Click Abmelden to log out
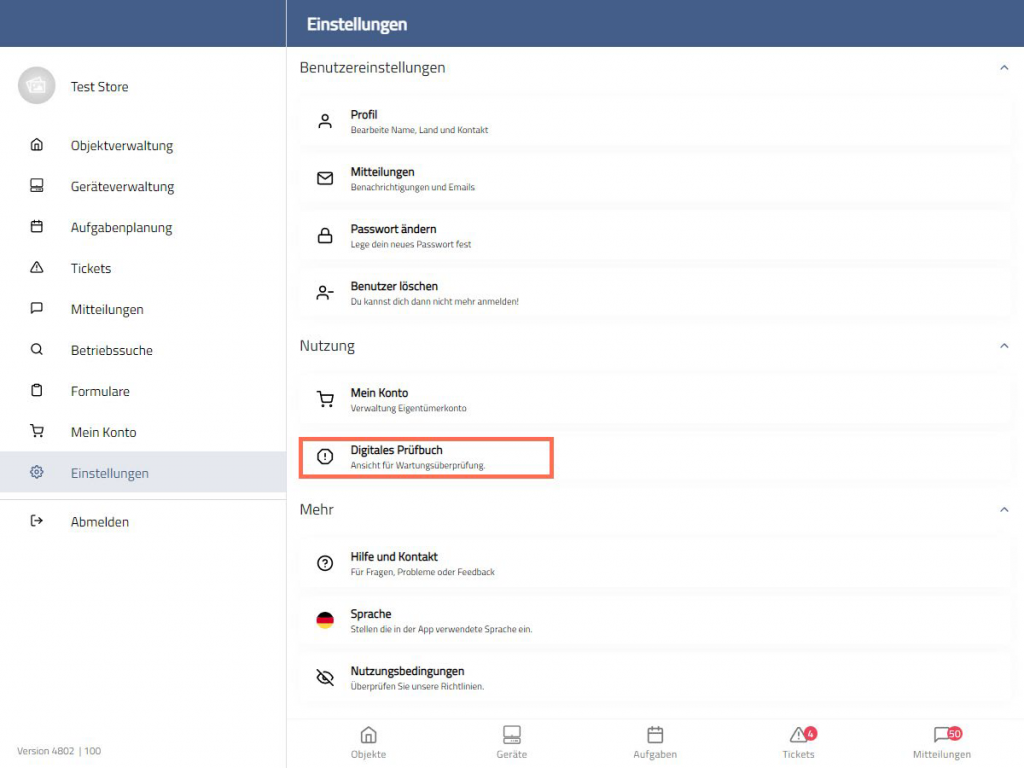1024x768 pixels. [x=99, y=522]
